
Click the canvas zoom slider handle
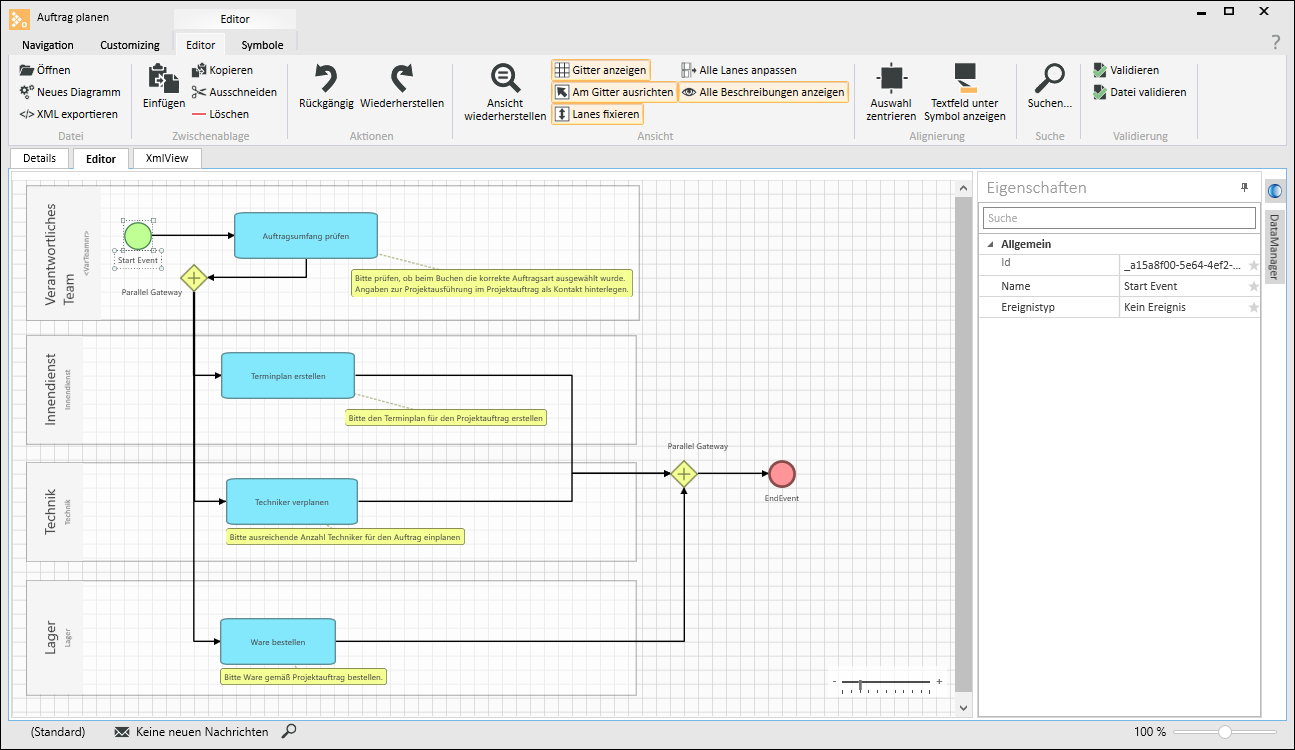click(860, 684)
